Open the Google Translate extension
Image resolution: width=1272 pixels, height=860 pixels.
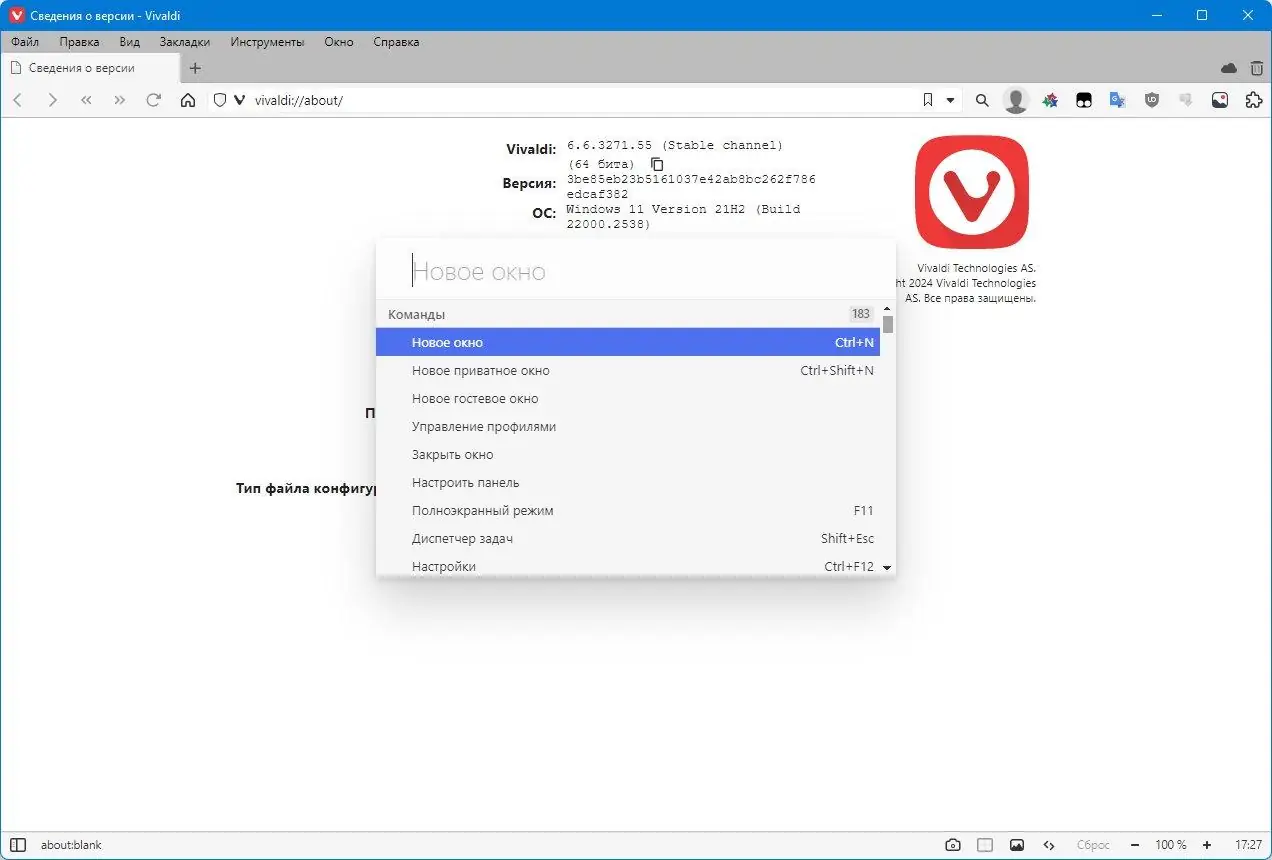[x=1117, y=100]
